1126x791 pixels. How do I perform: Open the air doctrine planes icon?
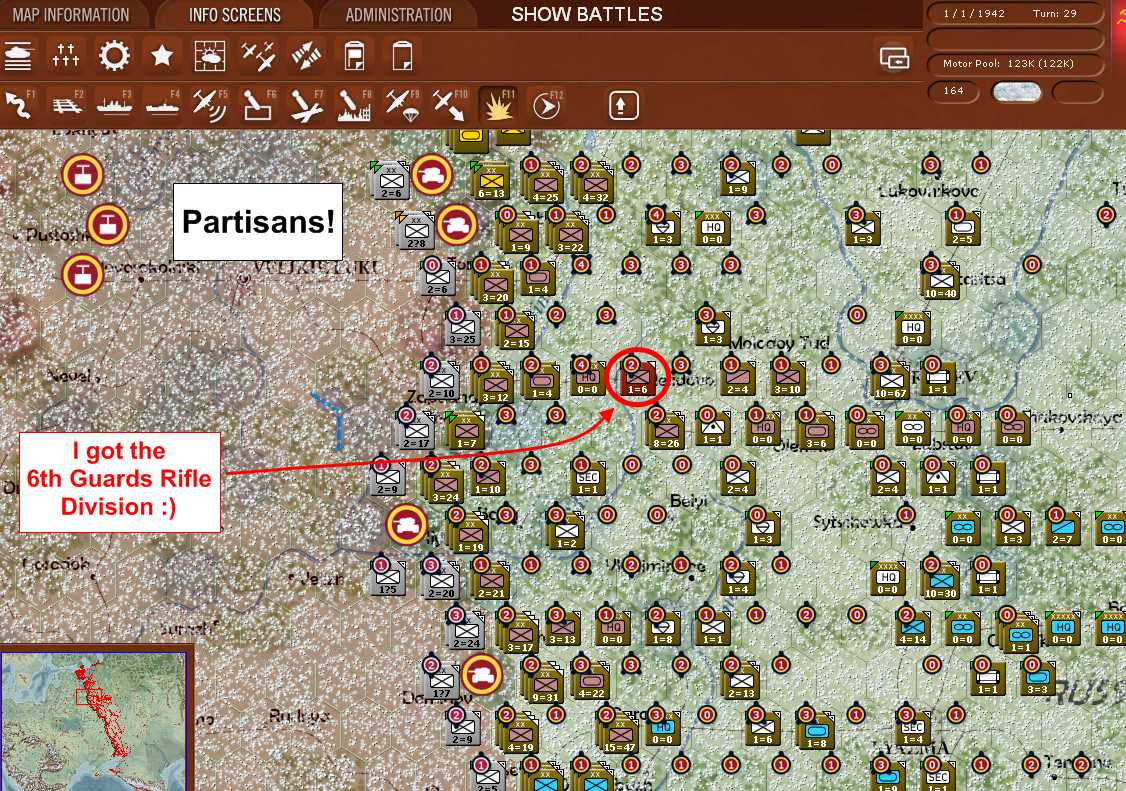(258, 56)
